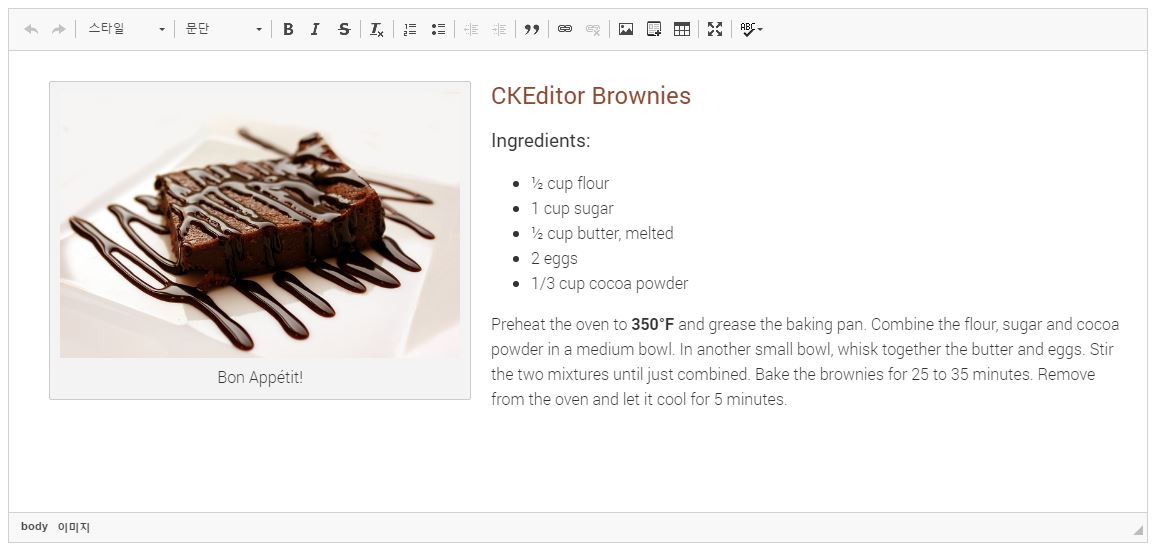Viewport: 1153px width, 553px height.
Task: Click the Unlink icon
Action: click(593, 29)
